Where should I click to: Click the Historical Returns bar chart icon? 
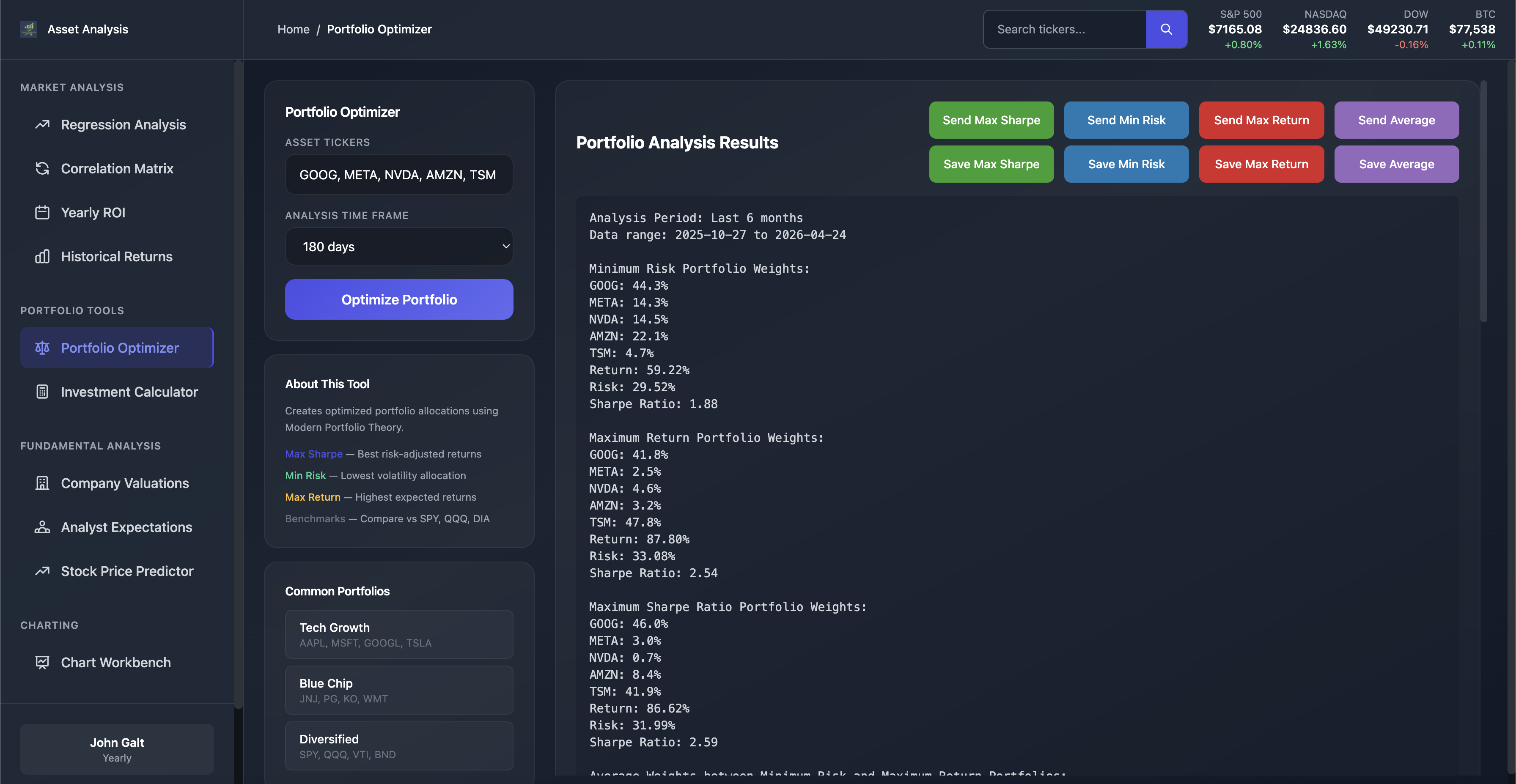(x=42, y=256)
